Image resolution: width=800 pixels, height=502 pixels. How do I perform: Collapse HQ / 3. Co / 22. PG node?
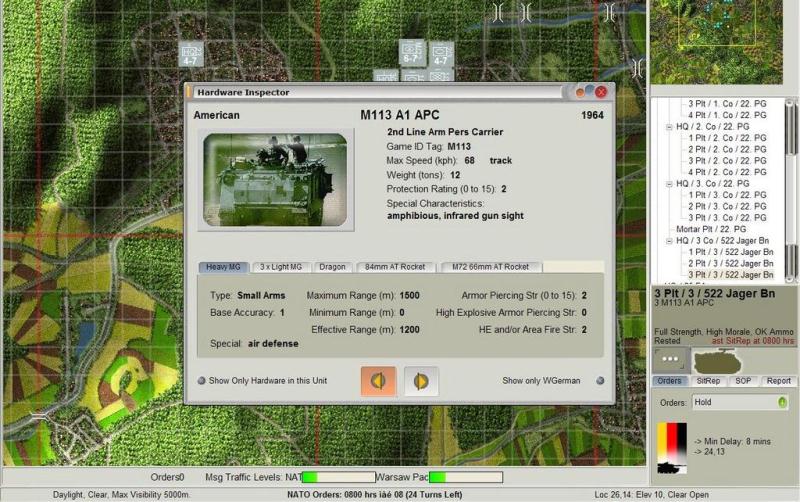click(x=669, y=184)
